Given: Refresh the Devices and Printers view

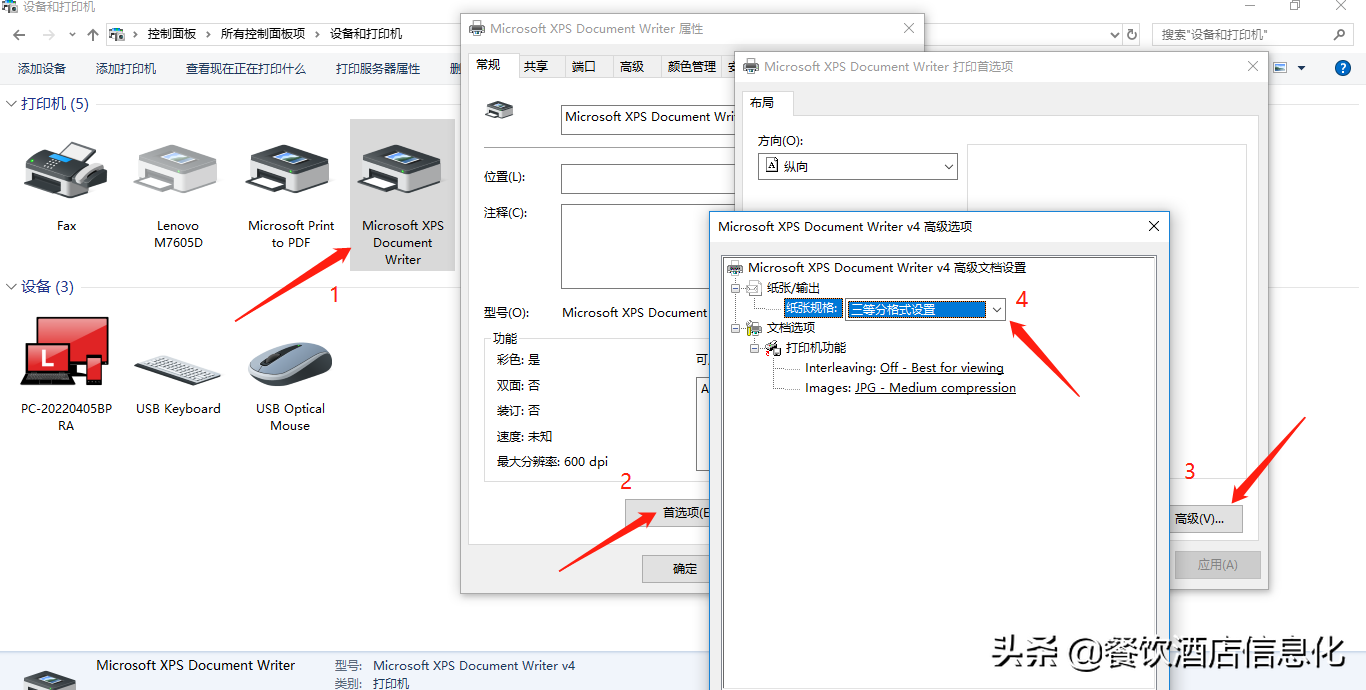Looking at the screenshot, I should 1132,34.
